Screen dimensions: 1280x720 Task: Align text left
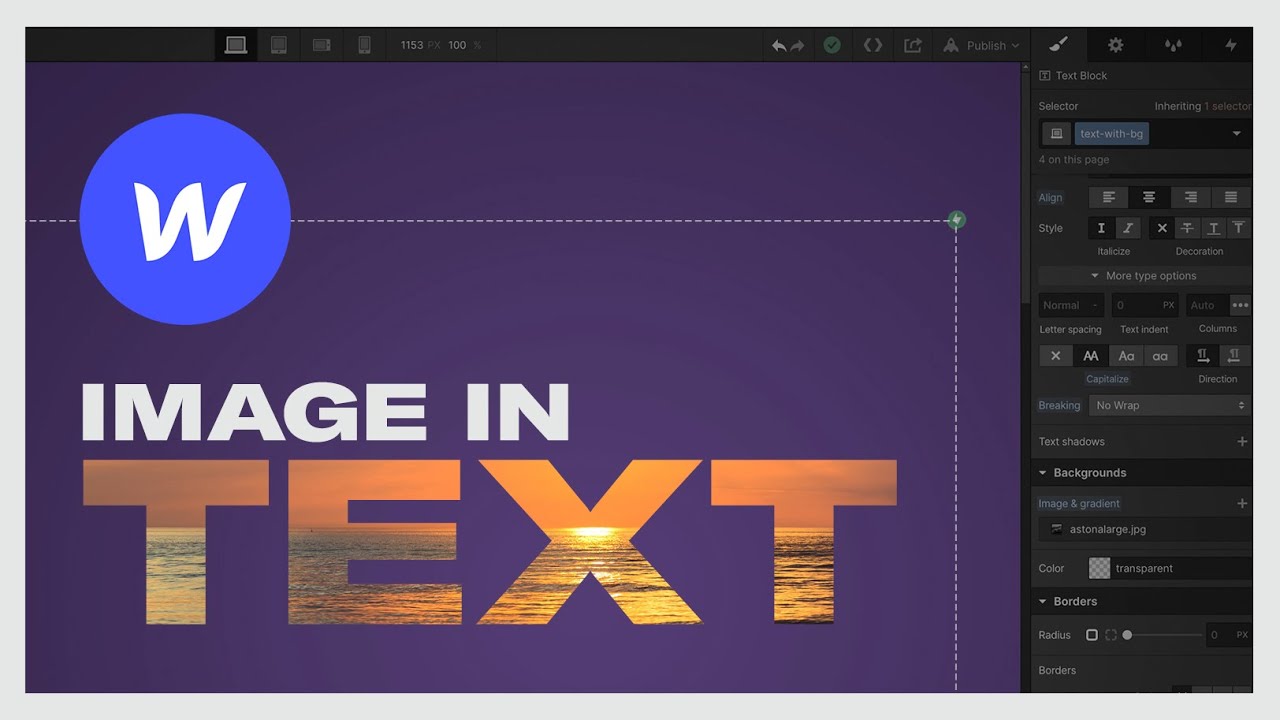tap(1109, 198)
